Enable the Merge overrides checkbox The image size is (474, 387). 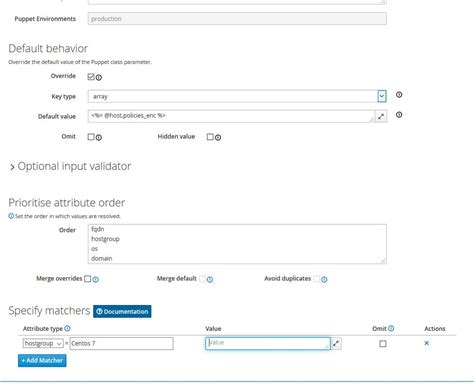pos(88,279)
